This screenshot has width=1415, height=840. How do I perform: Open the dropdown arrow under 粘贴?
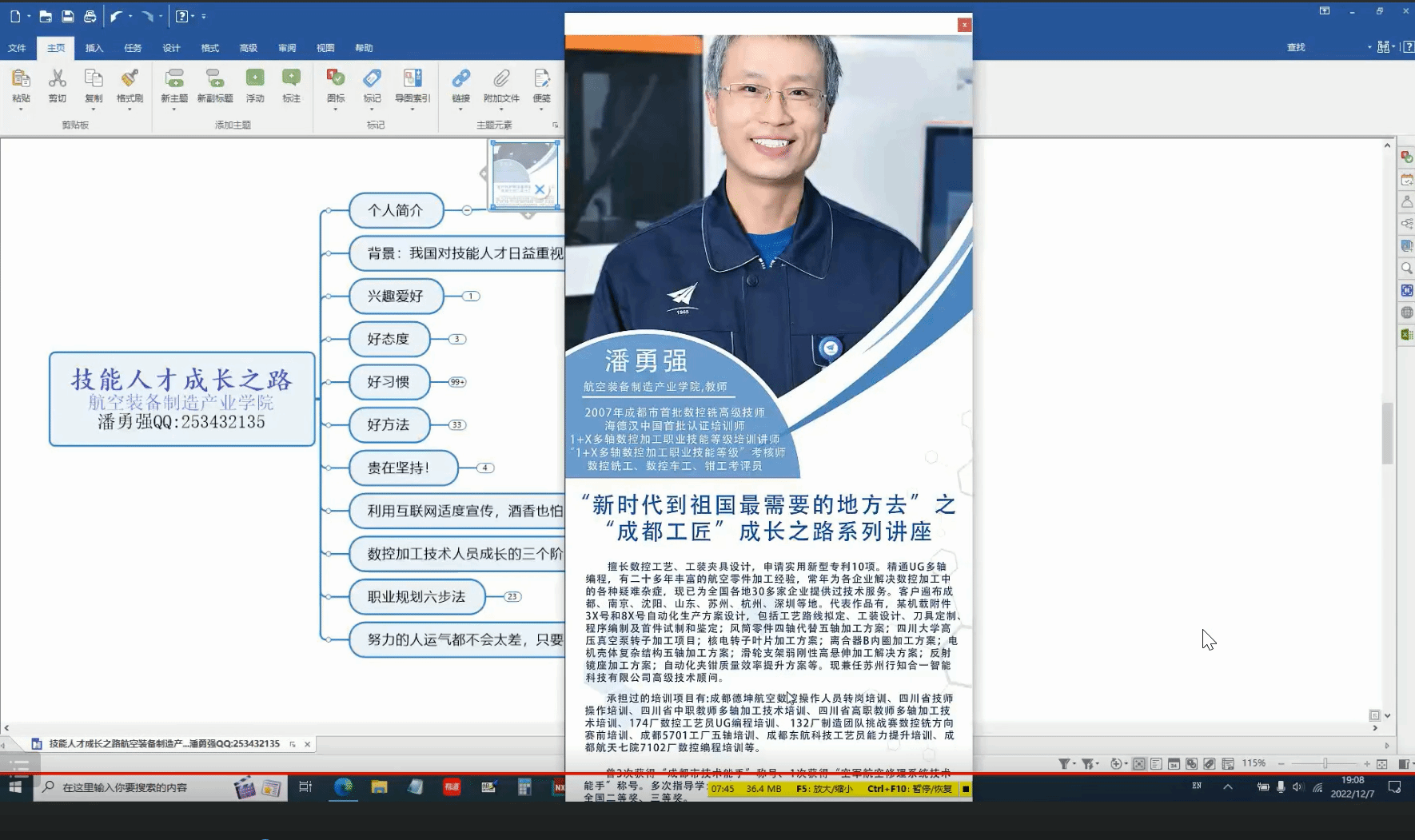click(x=21, y=109)
